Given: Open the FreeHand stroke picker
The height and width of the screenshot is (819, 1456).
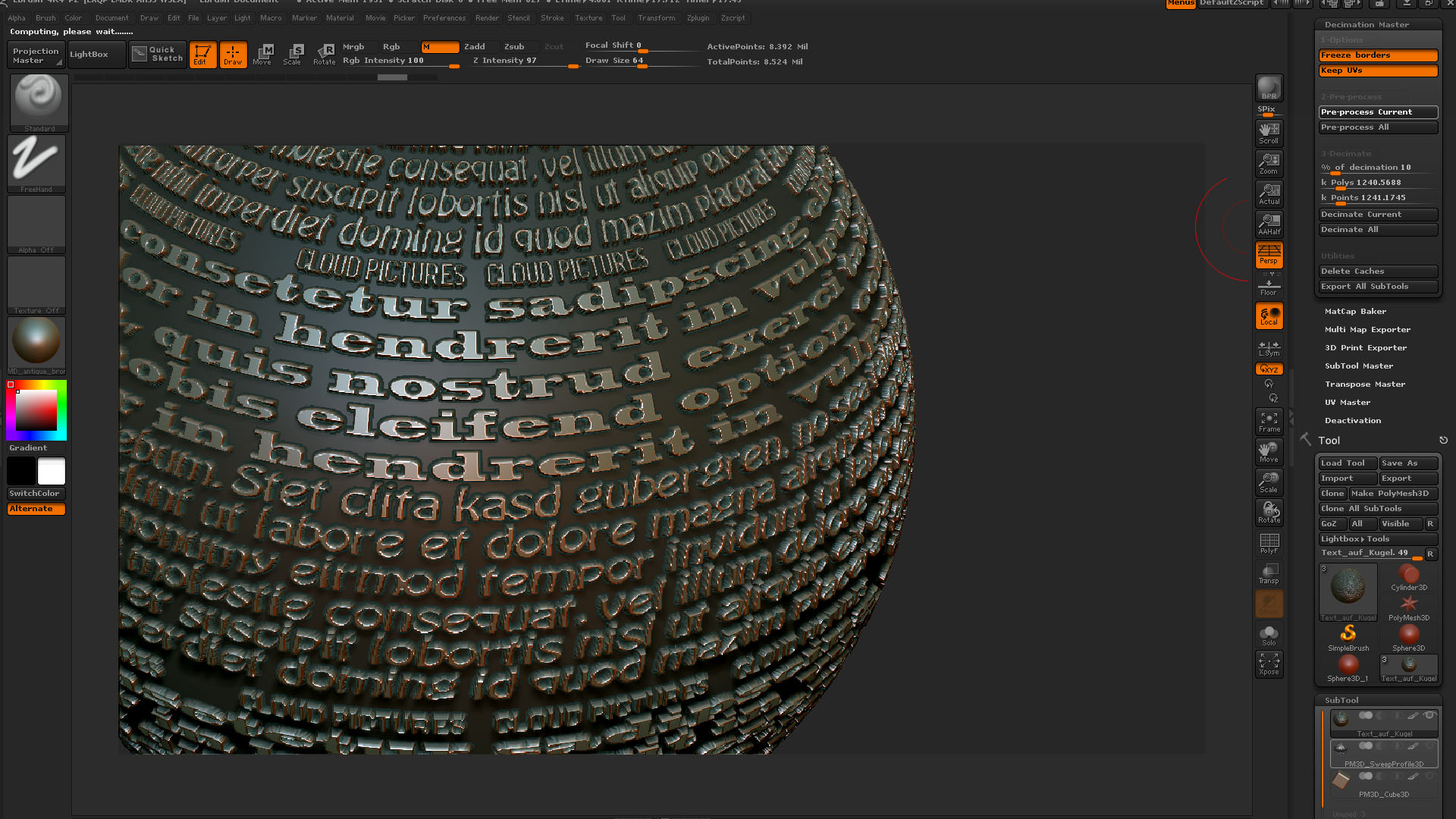Looking at the screenshot, I should coord(36,164).
